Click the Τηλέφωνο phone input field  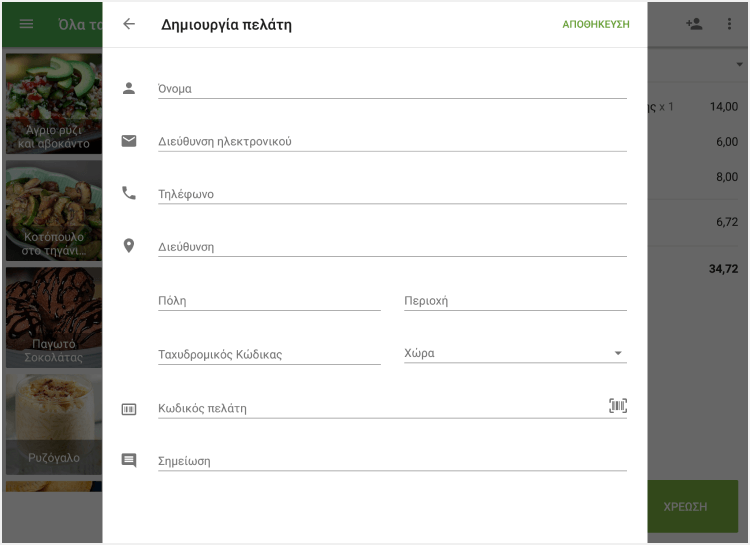click(x=392, y=194)
